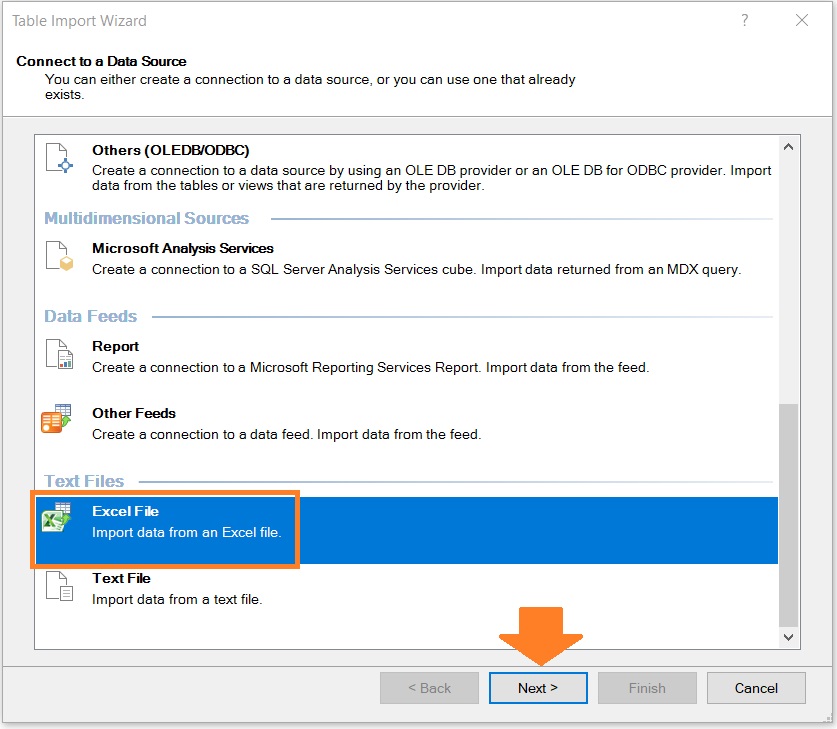The width and height of the screenshot is (837, 729).
Task: Click the Table Import Wizard title text
Action: [79, 21]
